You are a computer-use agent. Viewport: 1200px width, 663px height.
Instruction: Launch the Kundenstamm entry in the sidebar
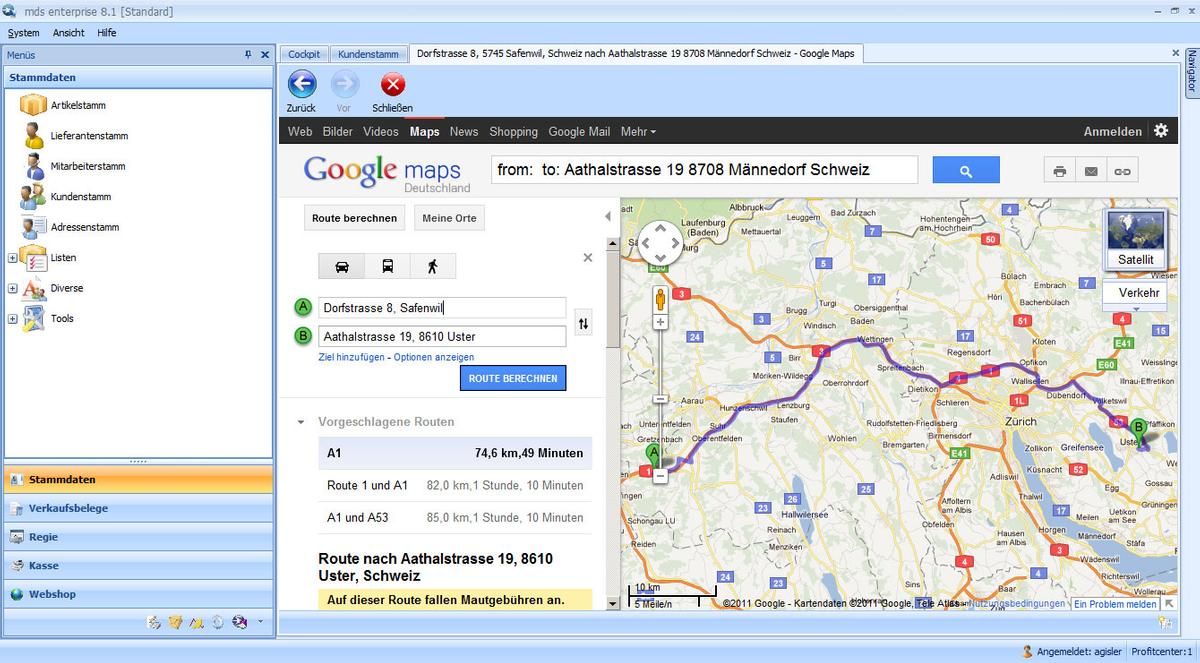coord(81,197)
